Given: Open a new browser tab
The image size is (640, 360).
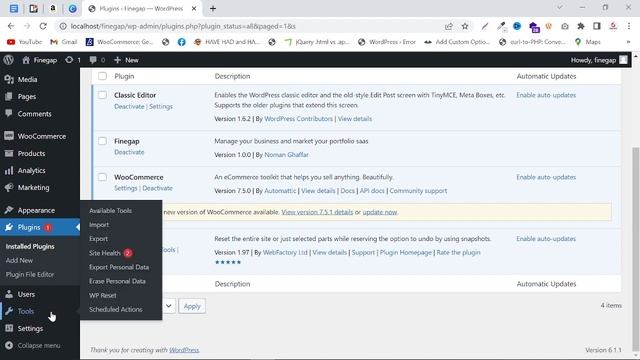Looking at the screenshot, I should click(x=213, y=9).
